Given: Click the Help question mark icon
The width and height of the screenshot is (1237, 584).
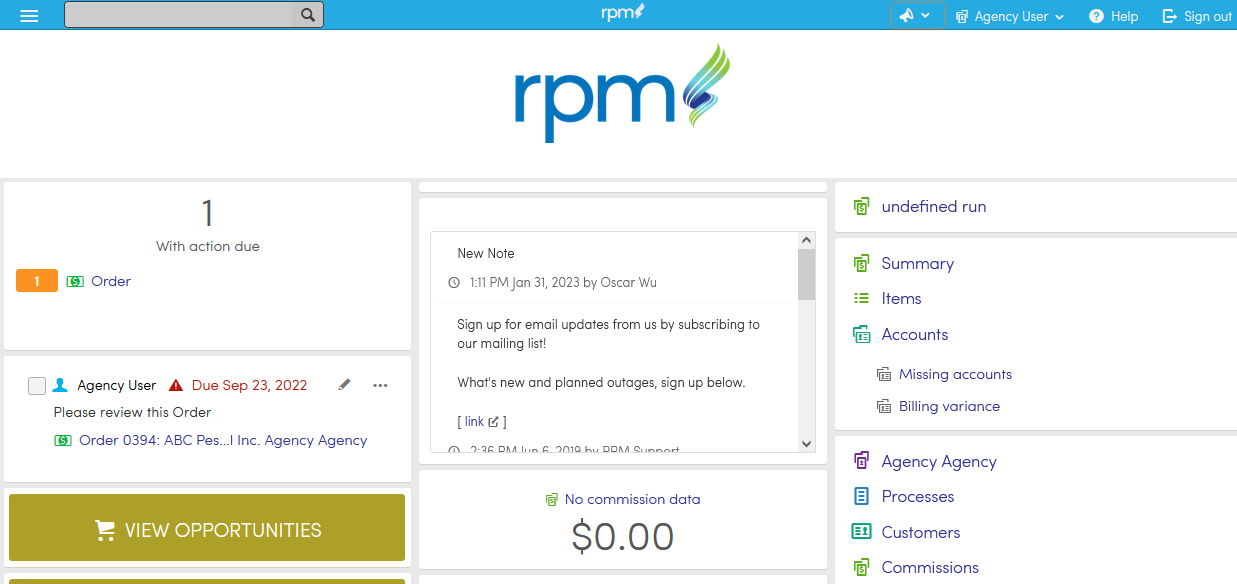Looking at the screenshot, I should point(1096,16).
